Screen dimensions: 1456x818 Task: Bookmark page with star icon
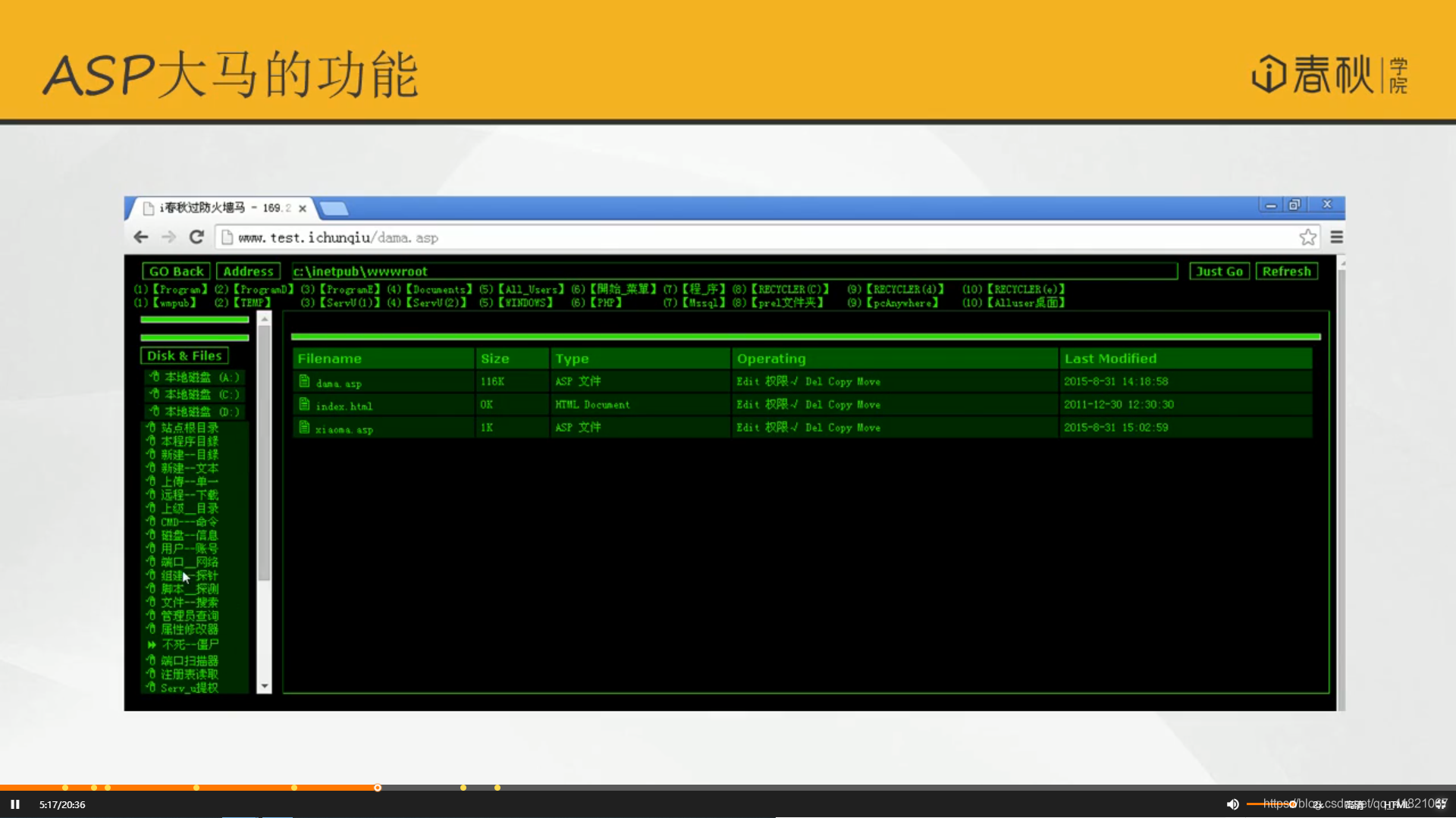[x=1308, y=237]
